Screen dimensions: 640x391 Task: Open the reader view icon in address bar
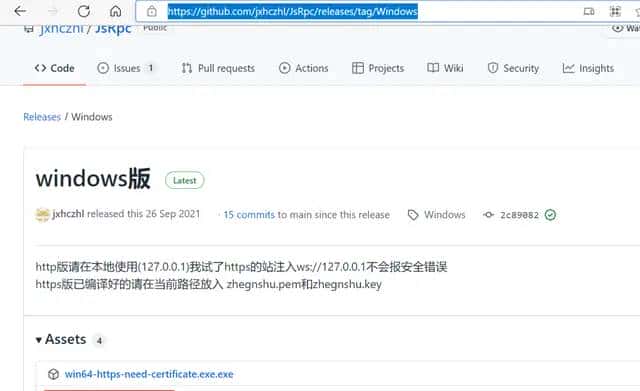589,11
